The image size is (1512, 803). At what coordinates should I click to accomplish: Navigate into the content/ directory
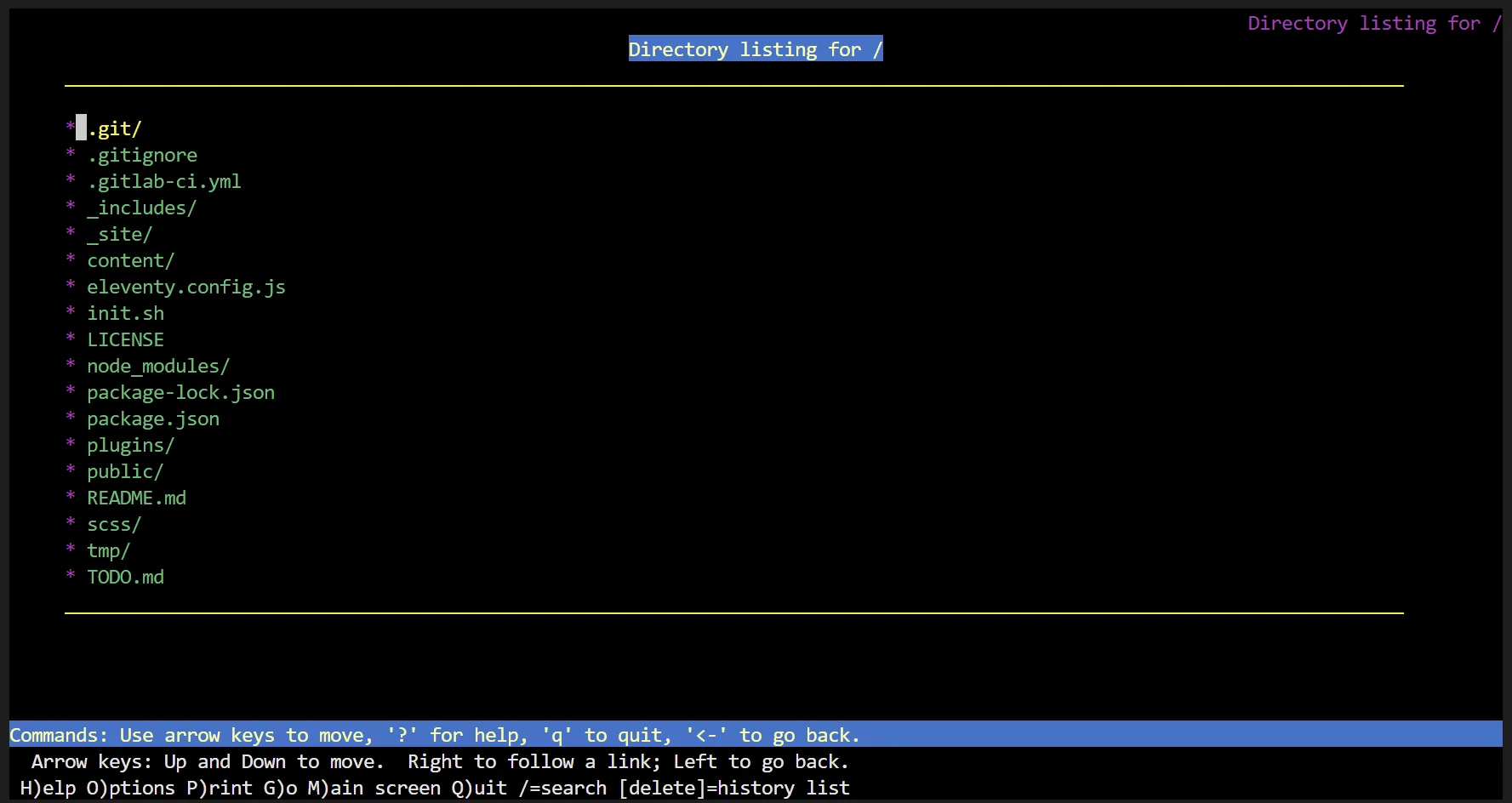coord(130,260)
